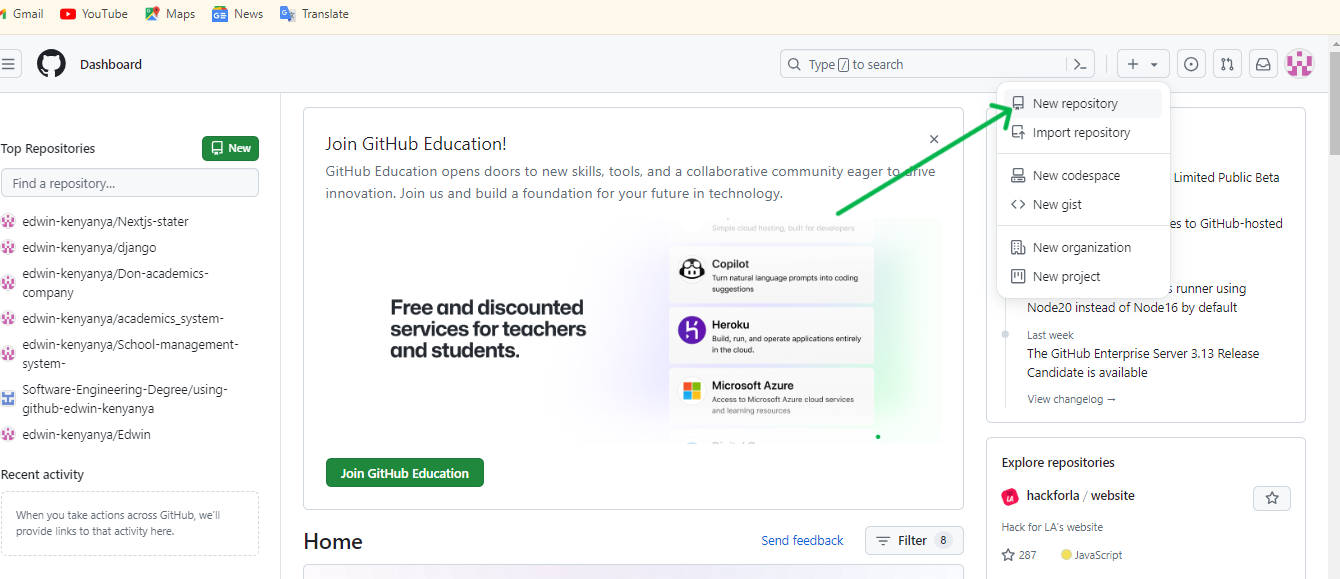Viewport: 1340px width, 579px height.
Task: Open the hamburger navigation menu
Action: tap(8, 64)
